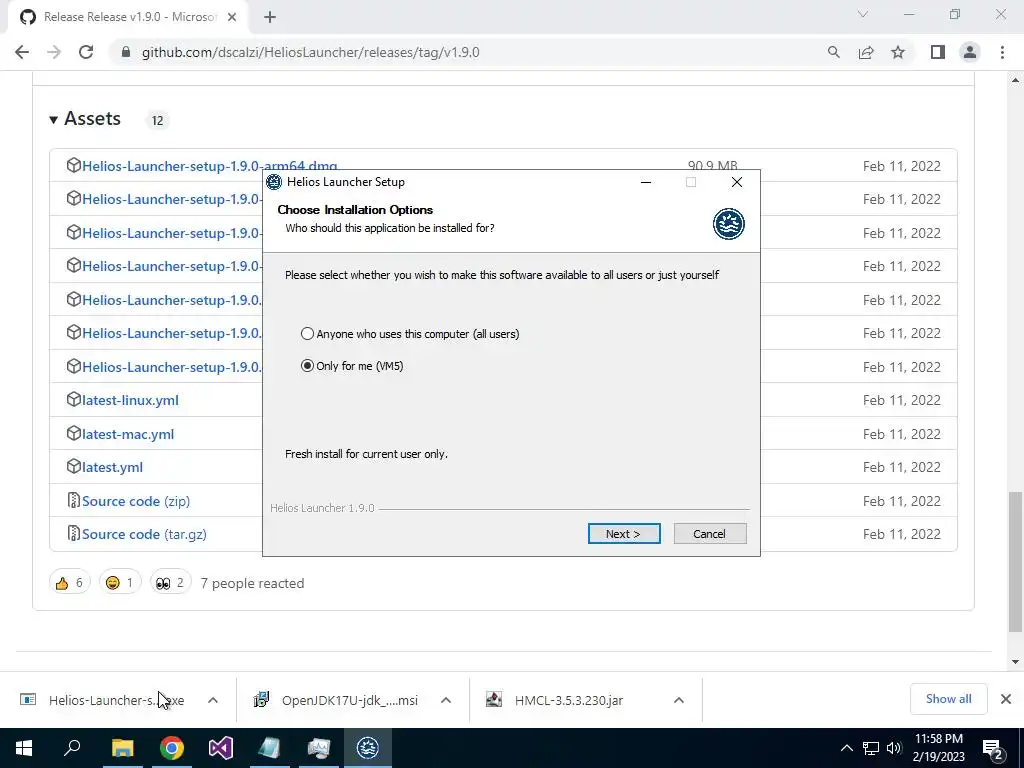1024x768 pixels.
Task: Open Windows Start menu
Action: [24, 748]
